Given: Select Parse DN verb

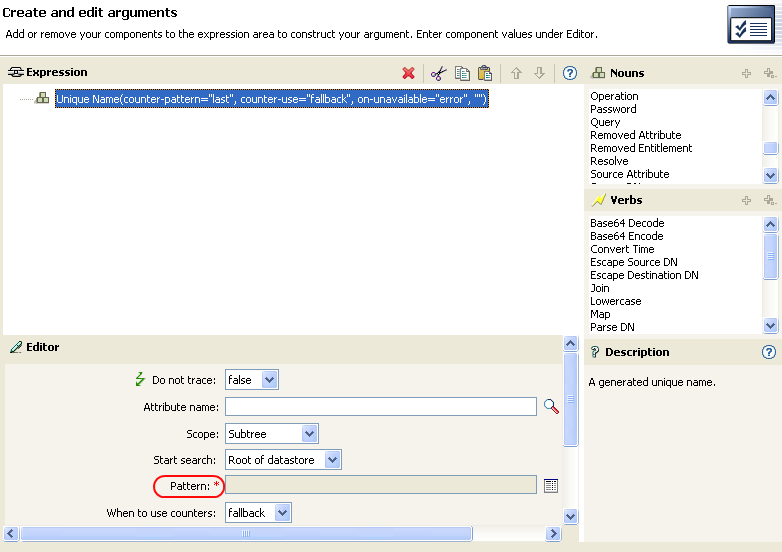Looking at the screenshot, I should tap(612, 327).
